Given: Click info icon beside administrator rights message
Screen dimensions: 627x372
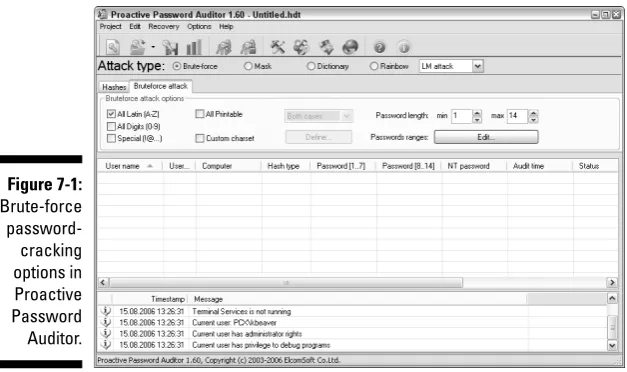Looking at the screenshot, I should coord(106,333).
